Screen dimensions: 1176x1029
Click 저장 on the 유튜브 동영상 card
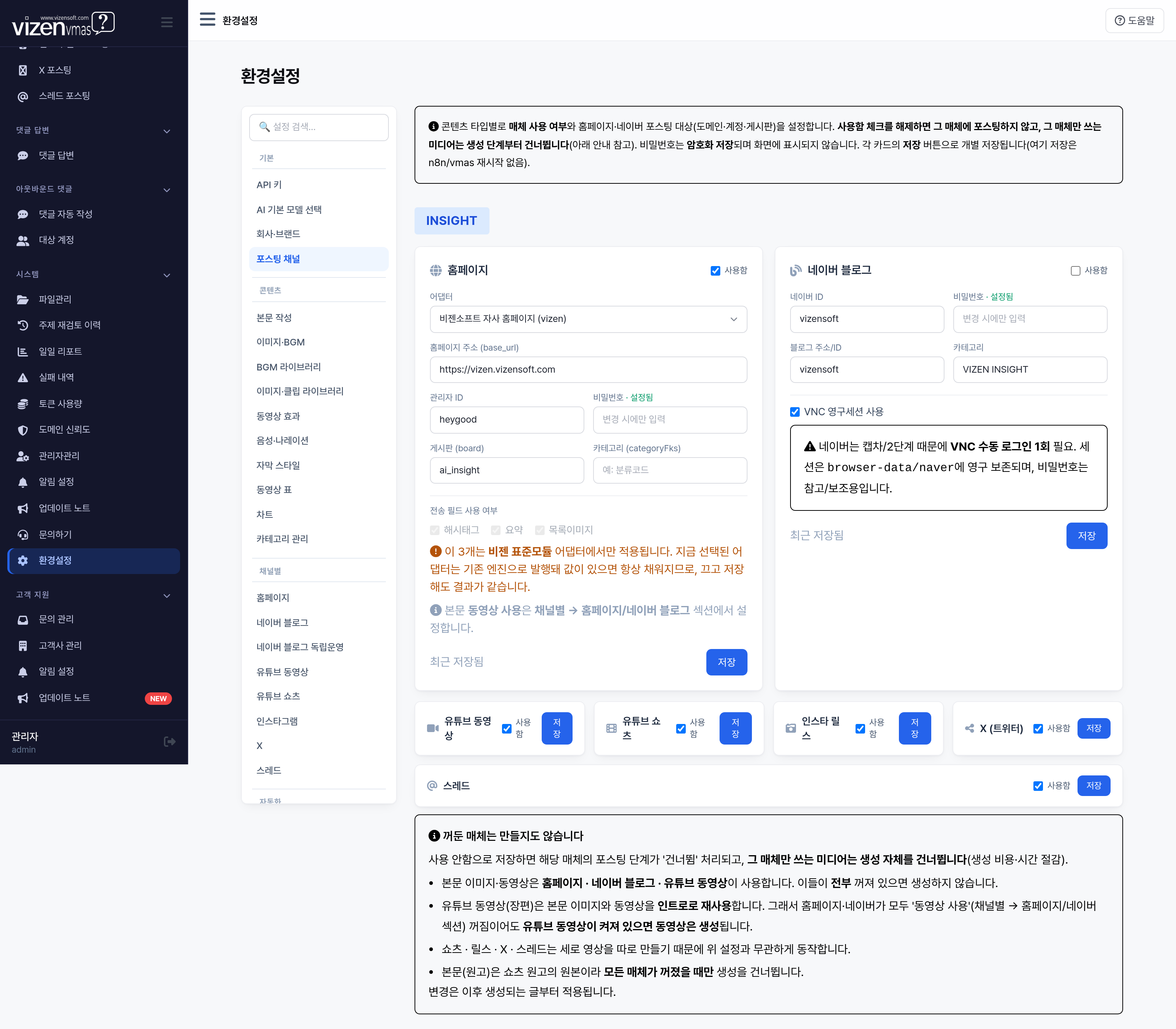(556, 728)
